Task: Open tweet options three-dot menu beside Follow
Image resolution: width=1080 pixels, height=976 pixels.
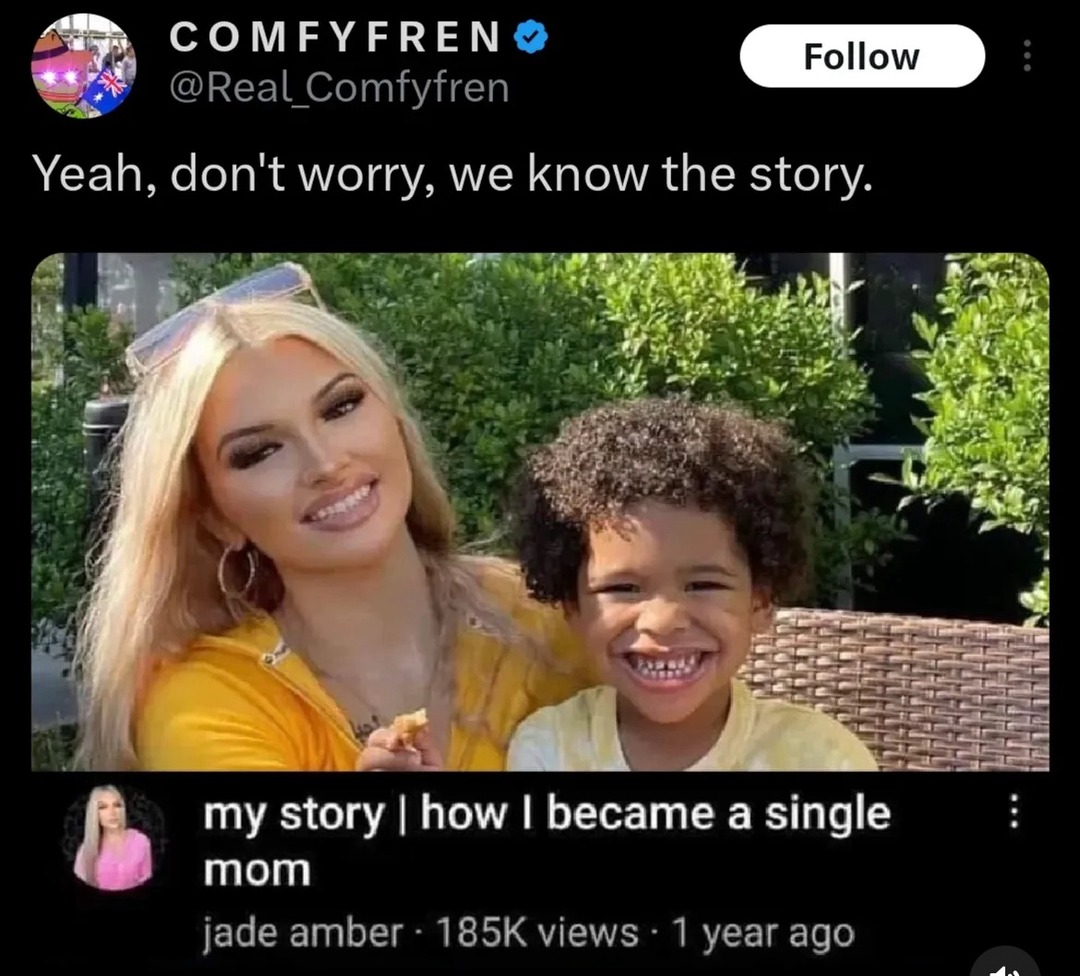Action: (1027, 56)
